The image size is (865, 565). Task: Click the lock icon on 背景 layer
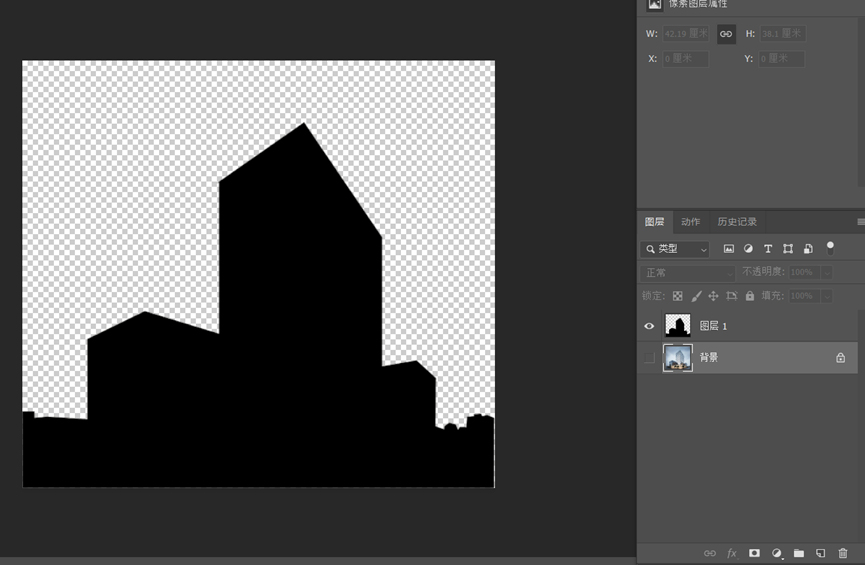pos(840,358)
